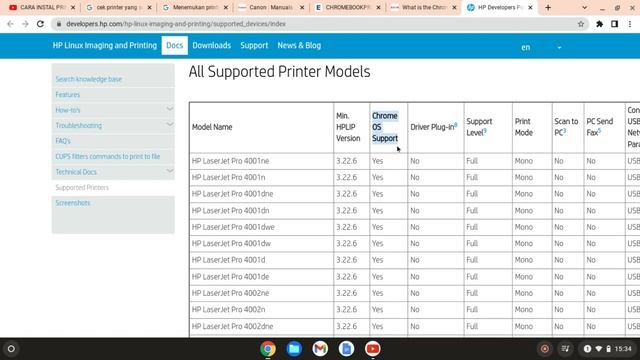Open the Support menu item
This screenshot has height=360, width=640.
(x=254, y=45)
